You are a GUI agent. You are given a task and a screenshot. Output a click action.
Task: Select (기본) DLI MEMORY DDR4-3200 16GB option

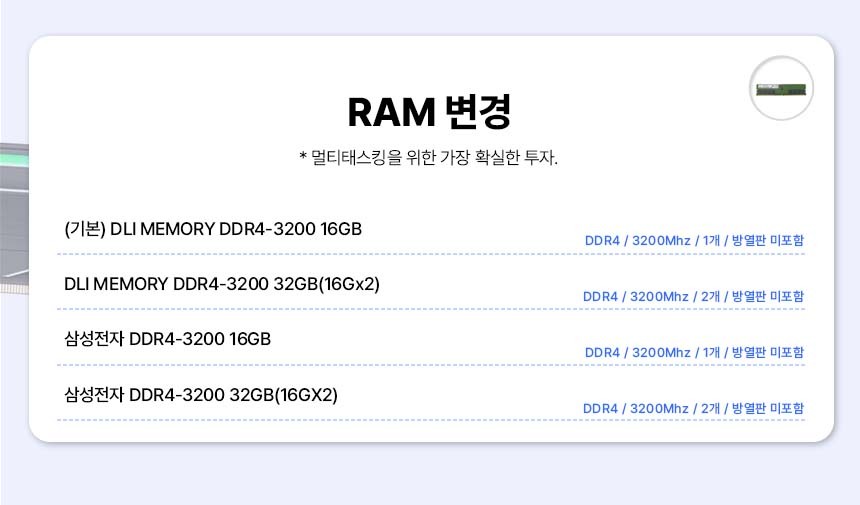pyautogui.click(x=213, y=229)
